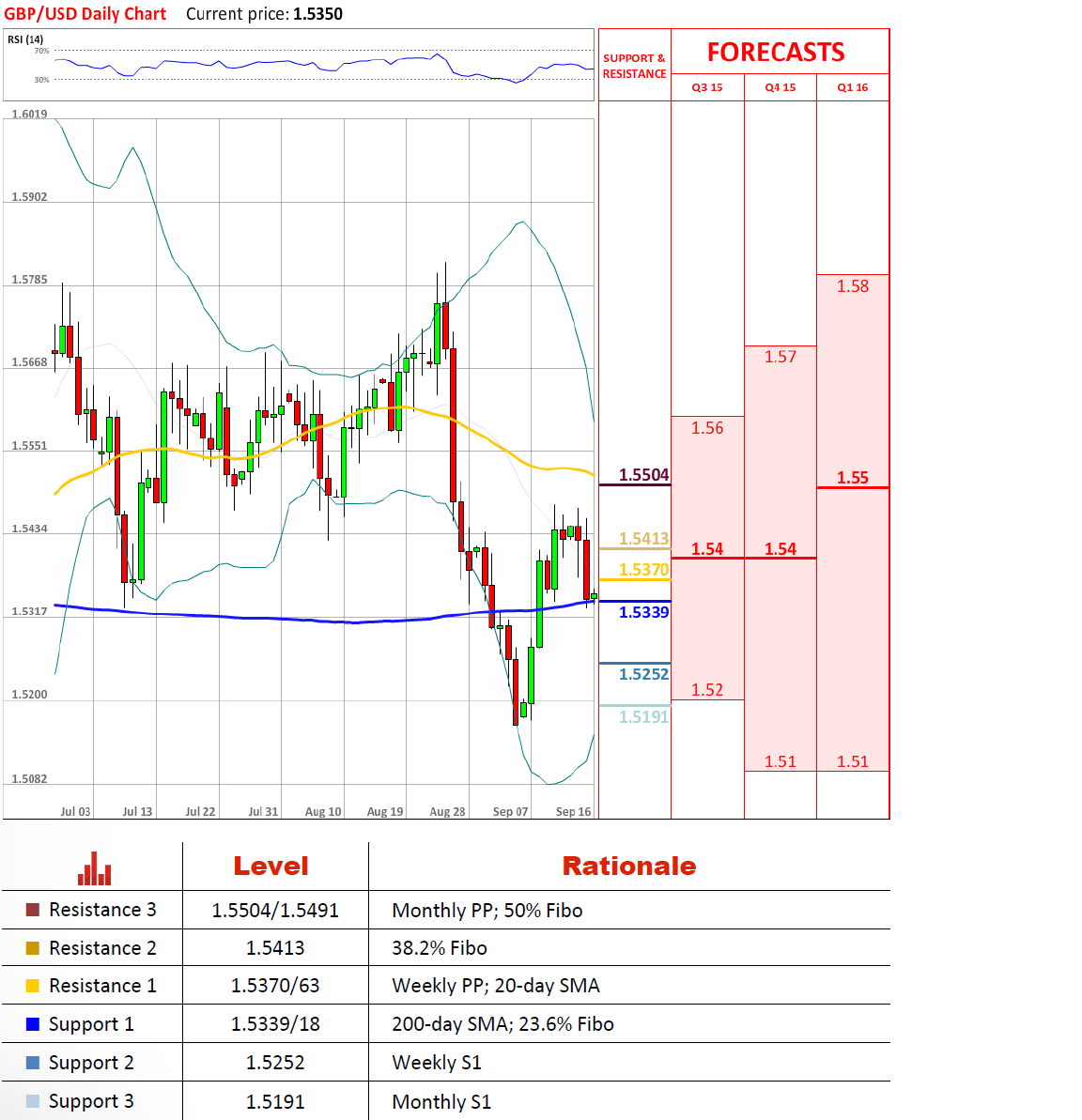
Task: Click the Resistance 3 maroon color square
Action: (32, 910)
